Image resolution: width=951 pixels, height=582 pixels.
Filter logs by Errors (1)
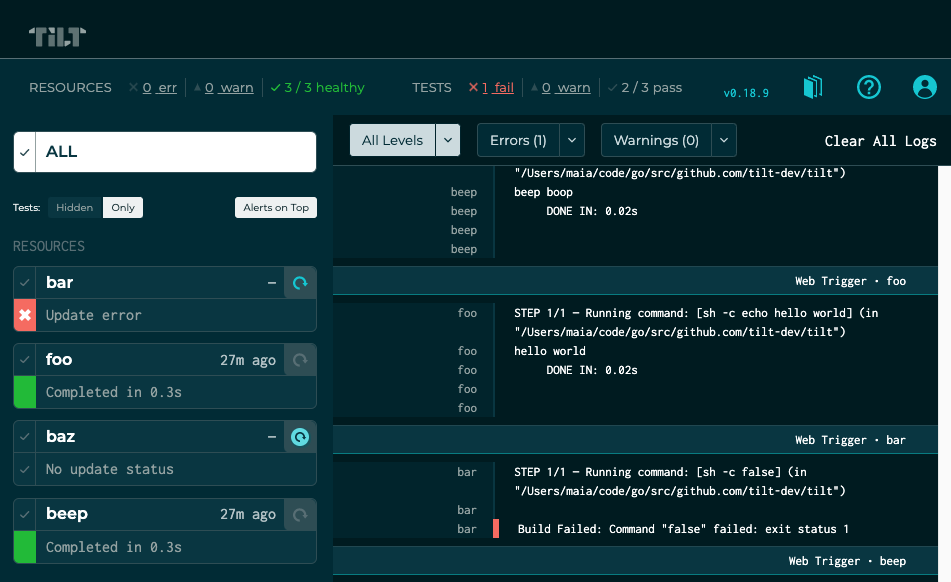coord(518,140)
